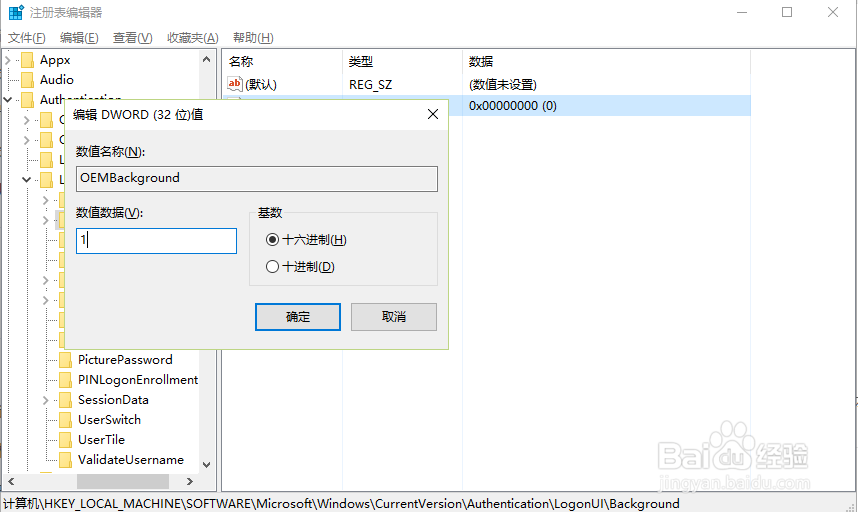Click the PINLogonEnrollment folder icon
Viewport: 858px width, 512px height.
click(x=65, y=380)
